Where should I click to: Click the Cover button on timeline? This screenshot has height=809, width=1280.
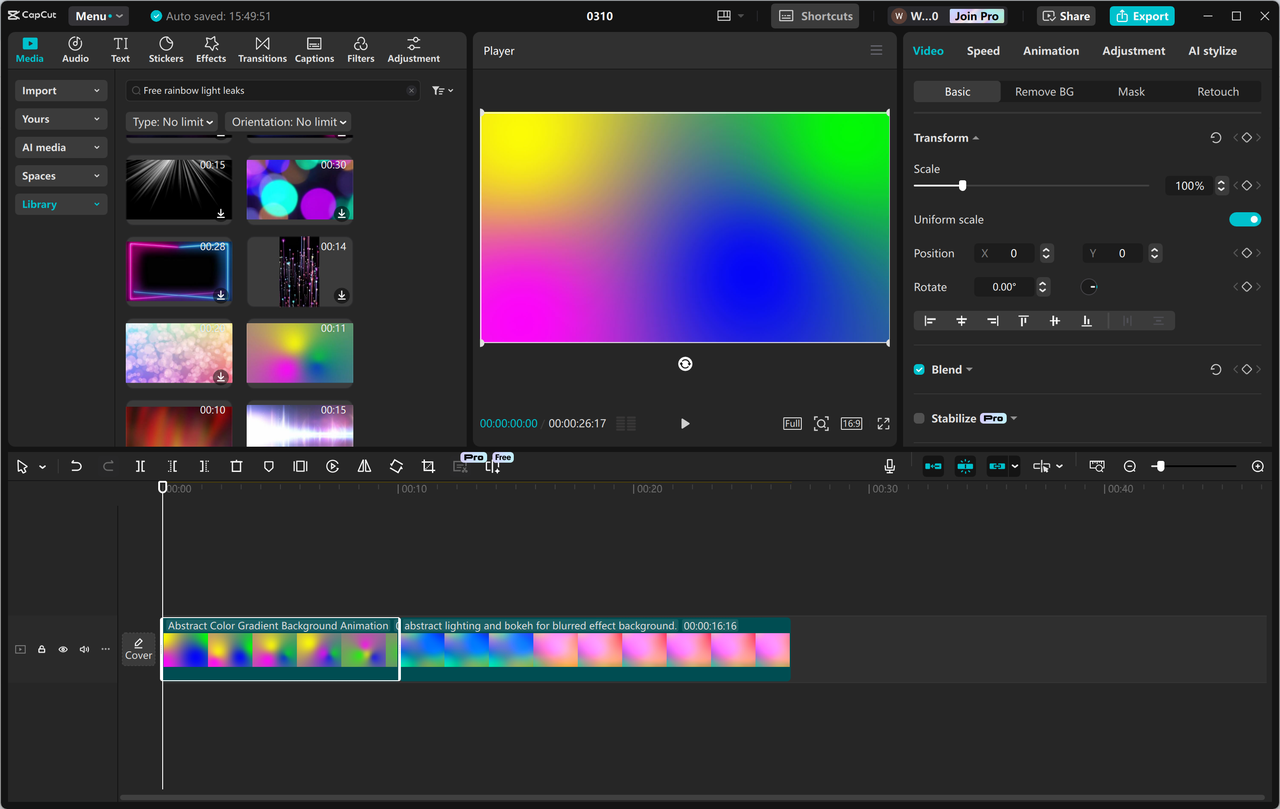click(138, 649)
